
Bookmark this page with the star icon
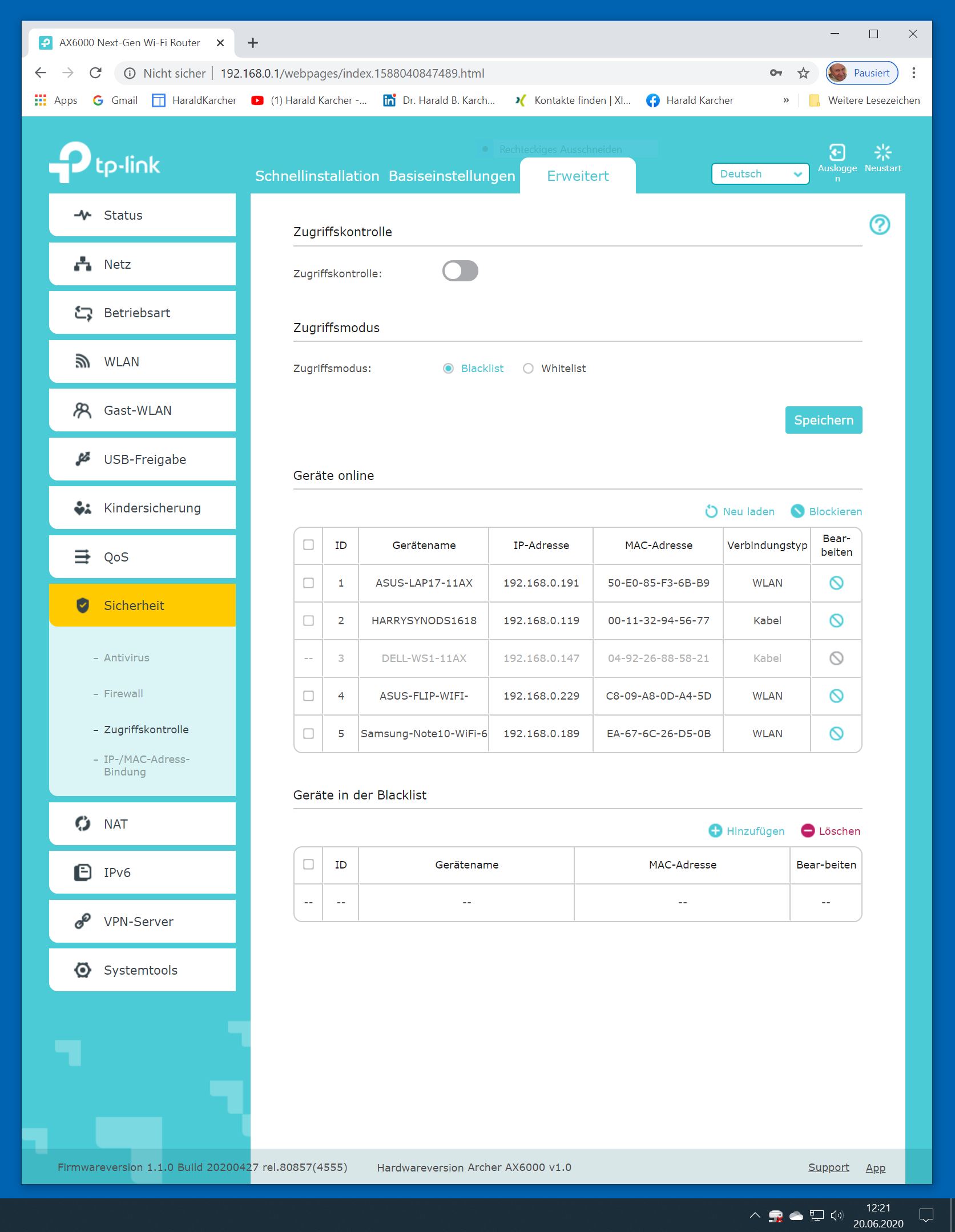(x=803, y=73)
